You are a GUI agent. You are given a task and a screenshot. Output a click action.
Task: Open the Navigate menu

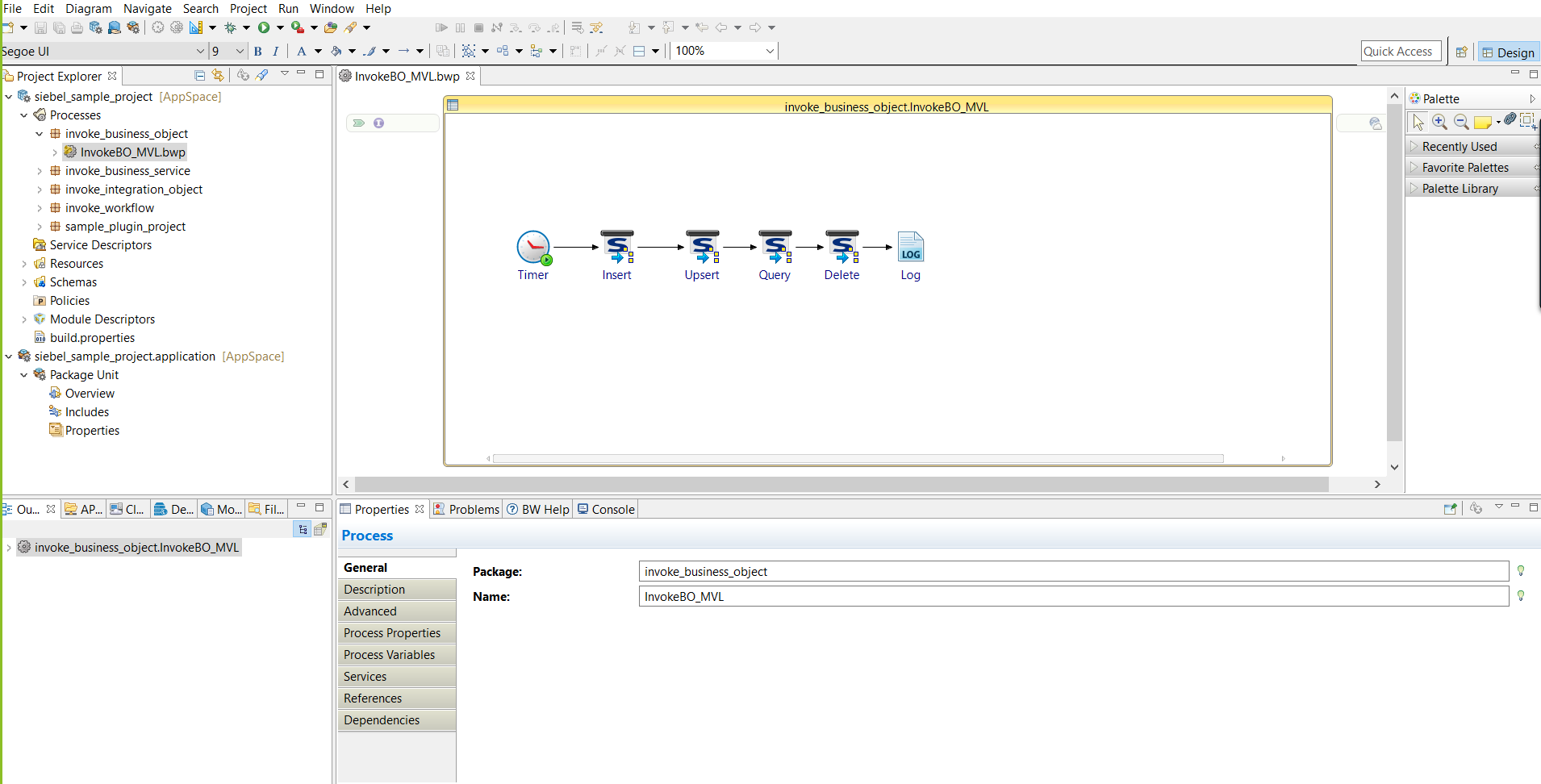[x=148, y=8]
